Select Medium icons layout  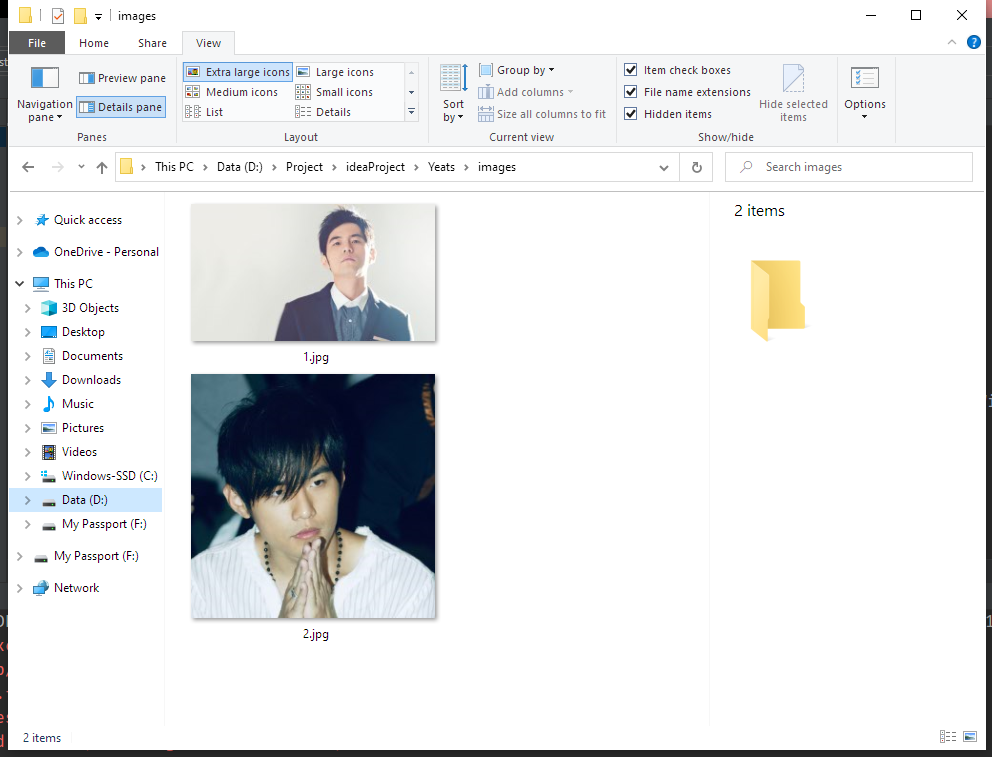[232, 92]
